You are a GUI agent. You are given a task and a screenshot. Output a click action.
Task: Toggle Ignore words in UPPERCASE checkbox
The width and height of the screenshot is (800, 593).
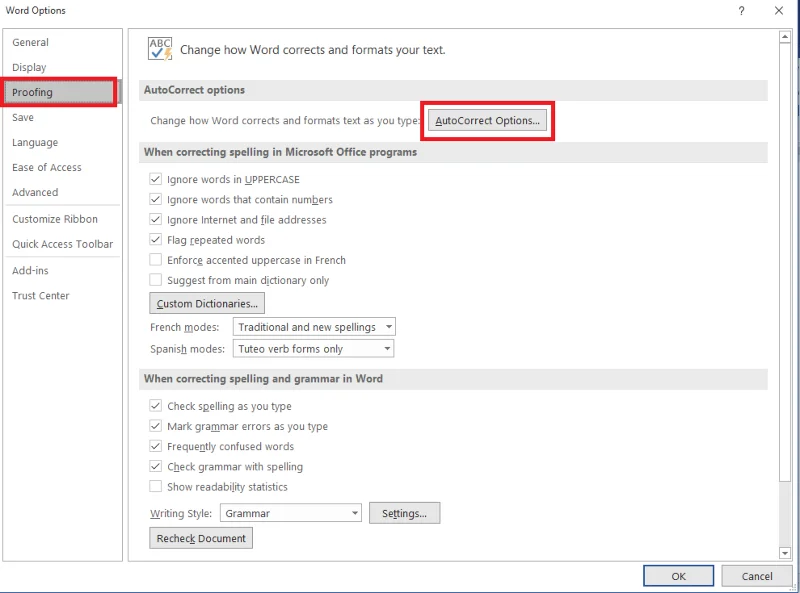point(156,179)
